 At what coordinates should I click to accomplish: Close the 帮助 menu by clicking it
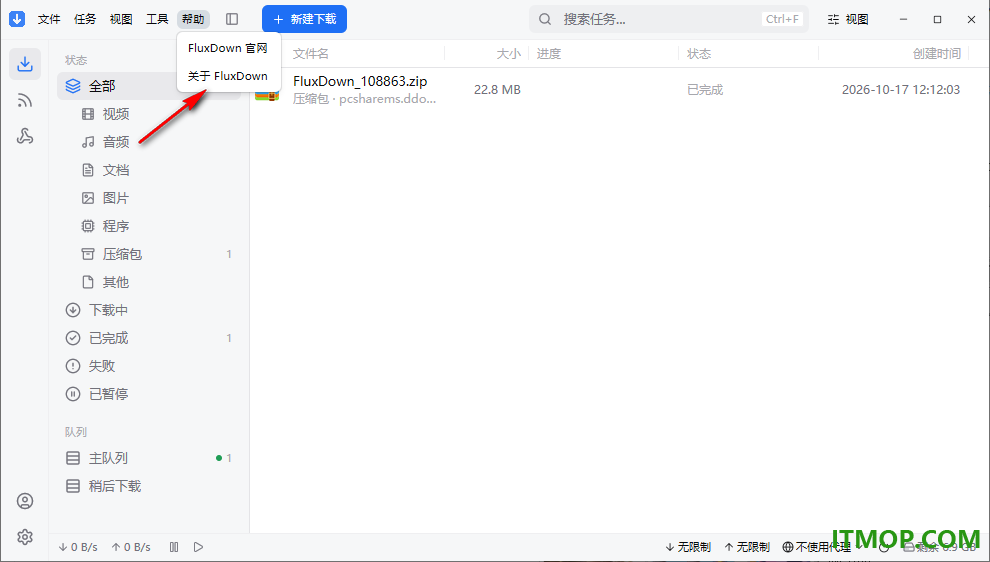pyautogui.click(x=193, y=19)
